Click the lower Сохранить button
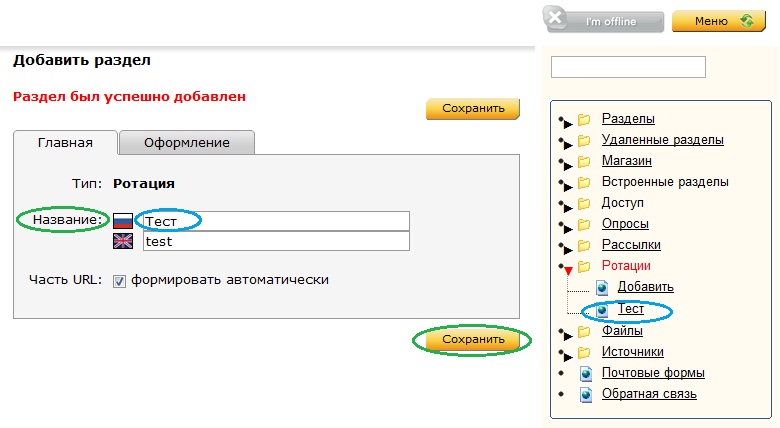The width and height of the screenshot is (780, 428). coord(473,339)
